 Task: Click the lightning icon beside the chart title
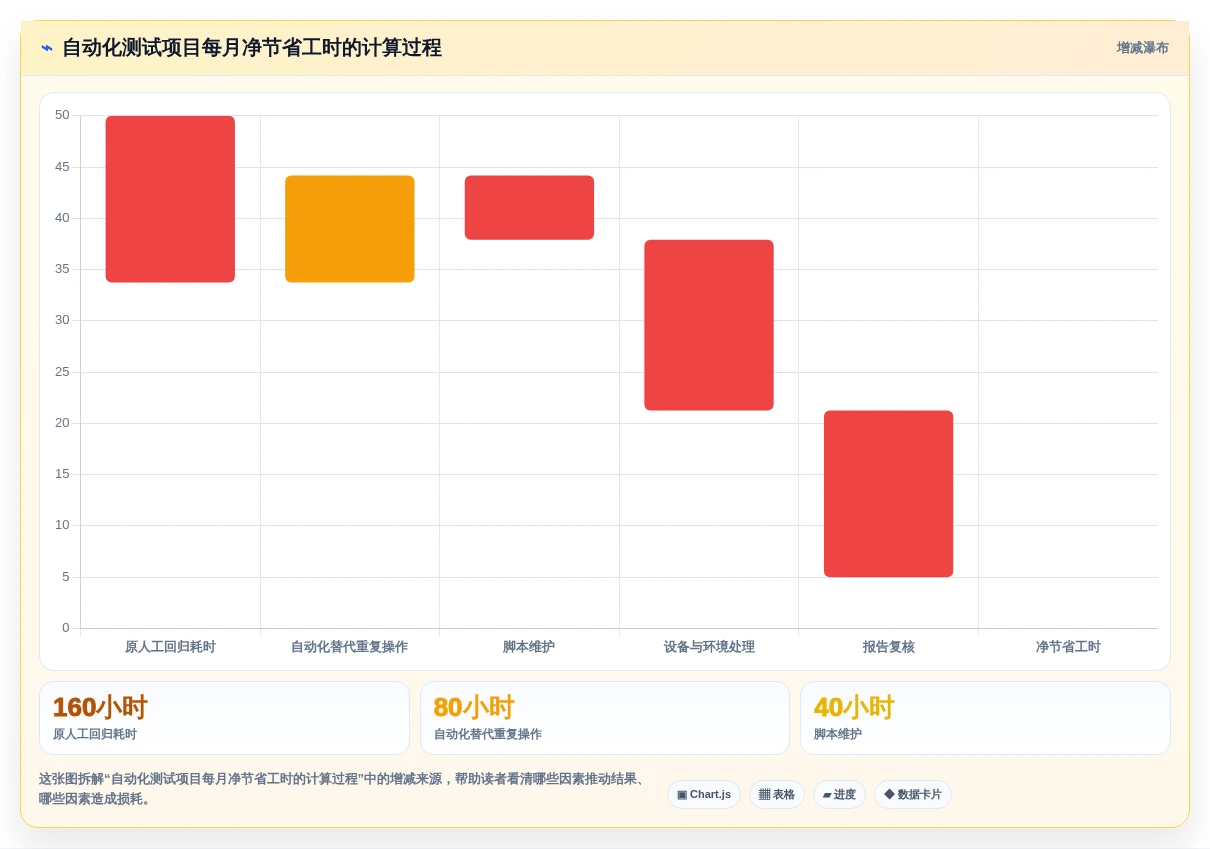click(x=47, y=48)
